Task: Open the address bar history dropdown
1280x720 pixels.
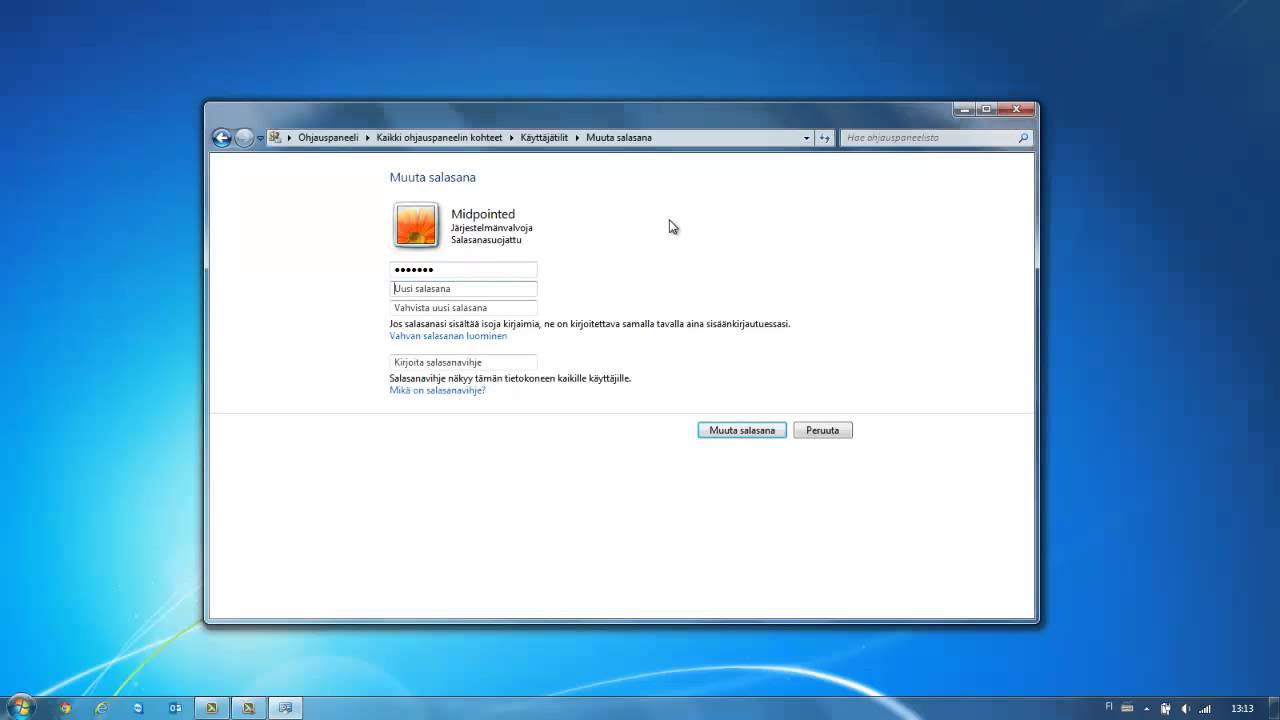Action: 807,138
